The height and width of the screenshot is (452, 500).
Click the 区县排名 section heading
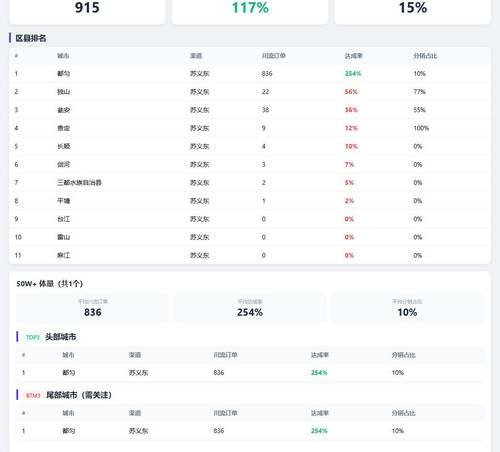pyautogui.click(x=31, y=38)
